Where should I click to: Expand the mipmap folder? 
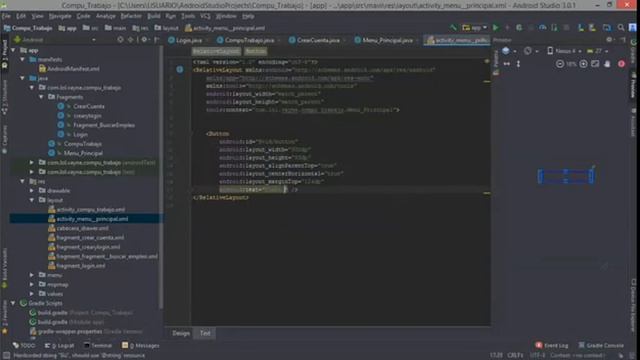tap(32, 284)
